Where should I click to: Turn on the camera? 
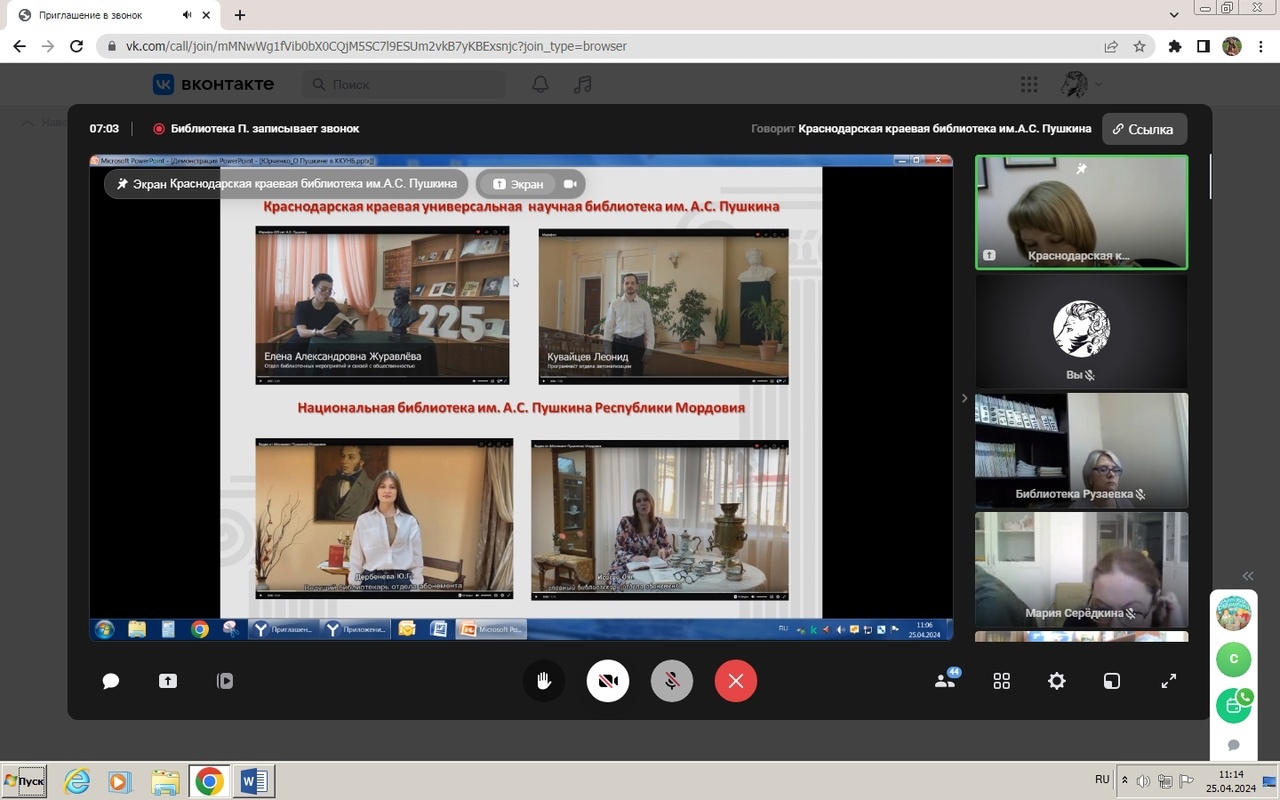click(x=608, y=681)
